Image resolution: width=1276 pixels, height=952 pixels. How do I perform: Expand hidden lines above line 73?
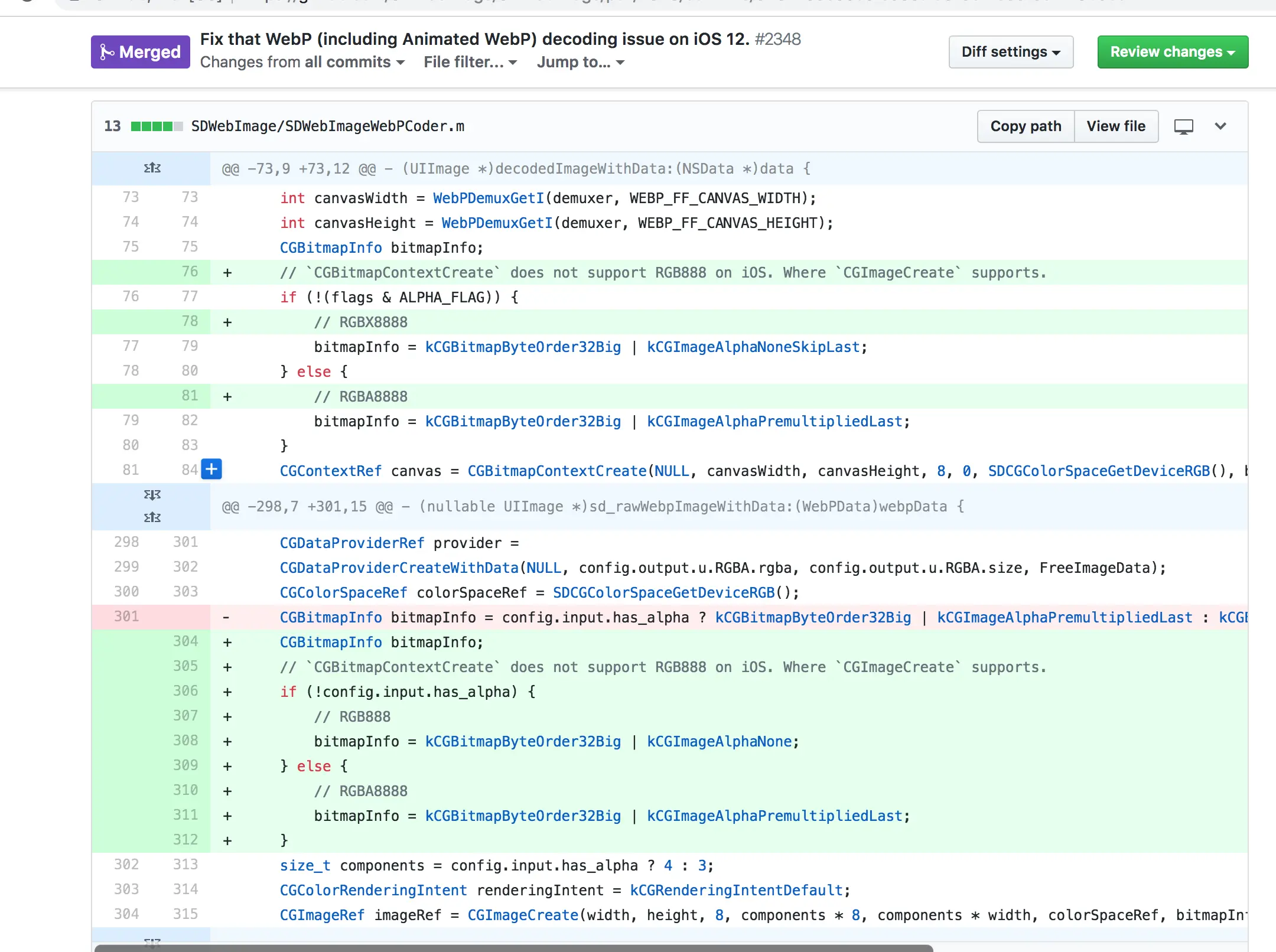click(152, 168)
